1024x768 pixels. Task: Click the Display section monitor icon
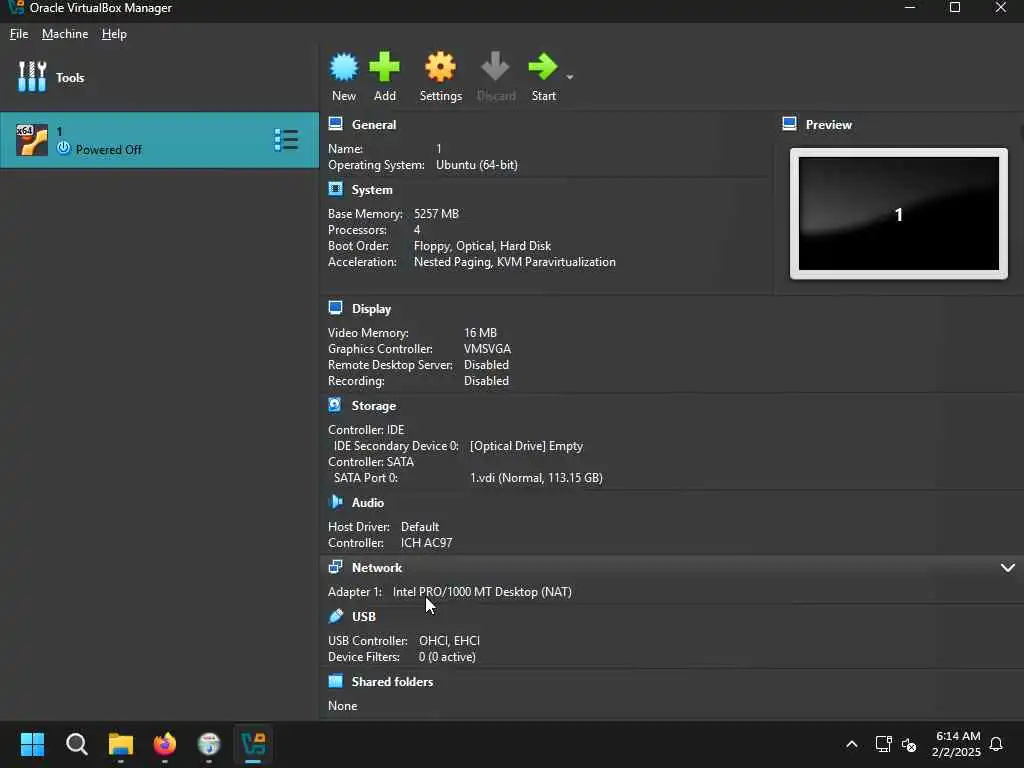tap(336, 308)
